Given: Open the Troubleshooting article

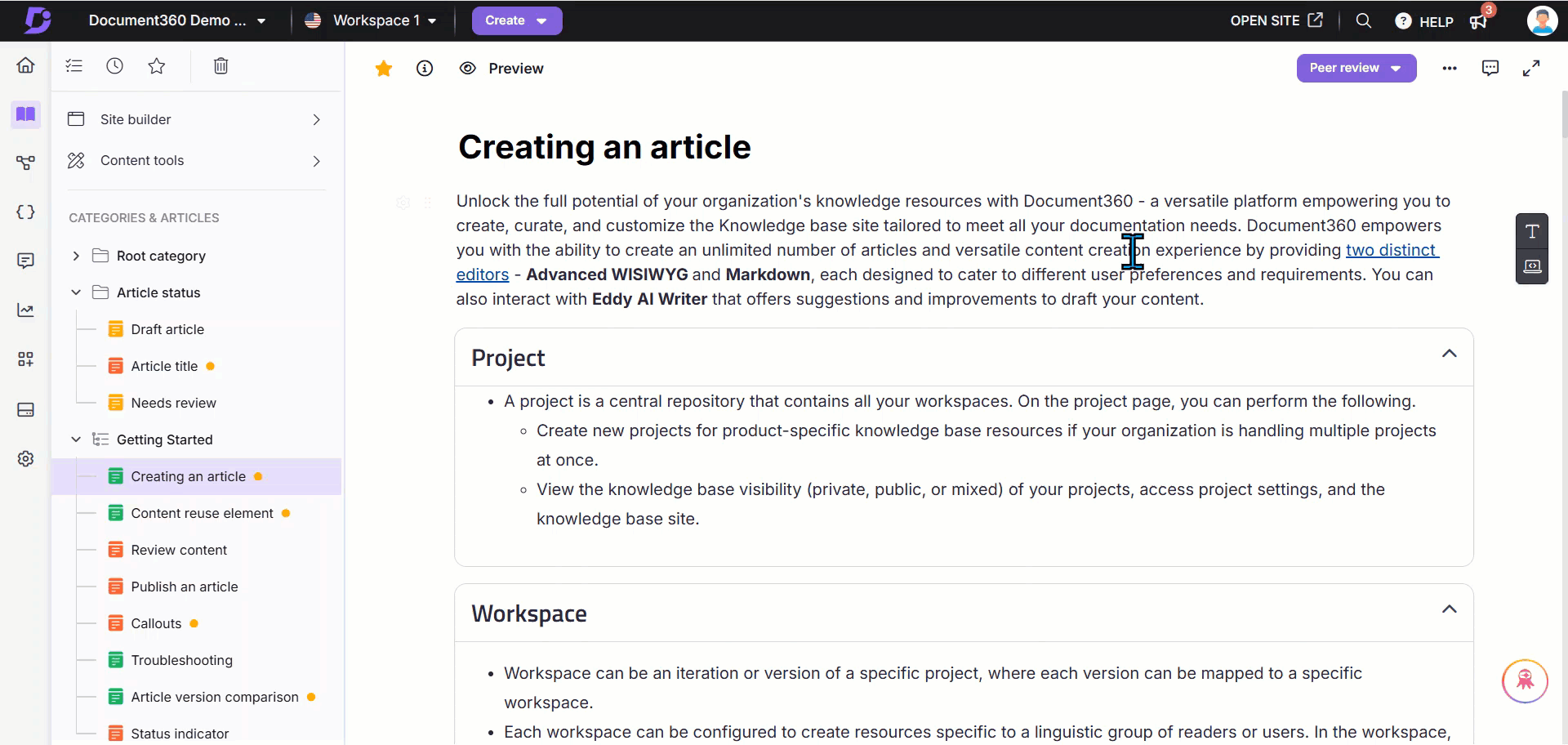Looking at the screenshot, I should (x=181, y=660).
